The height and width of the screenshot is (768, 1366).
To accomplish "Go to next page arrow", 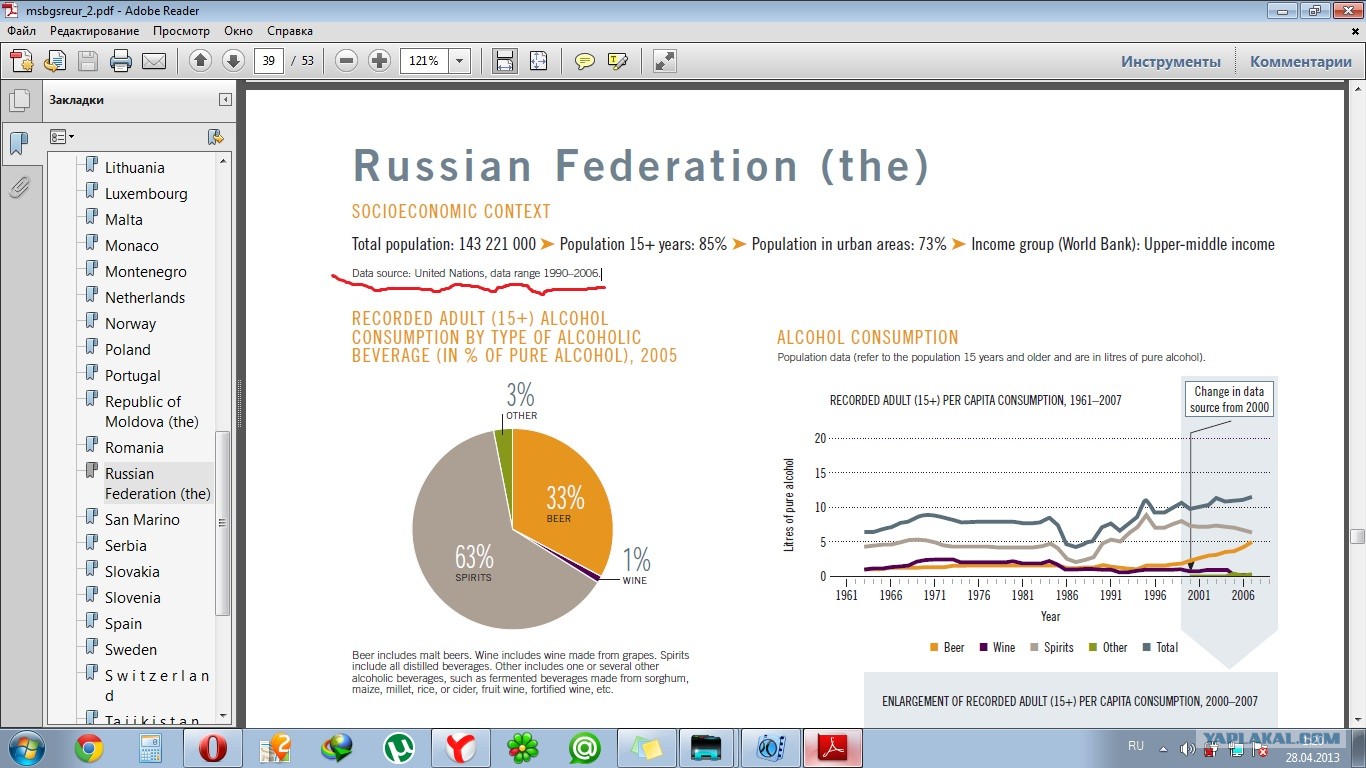I will point(233,61).
